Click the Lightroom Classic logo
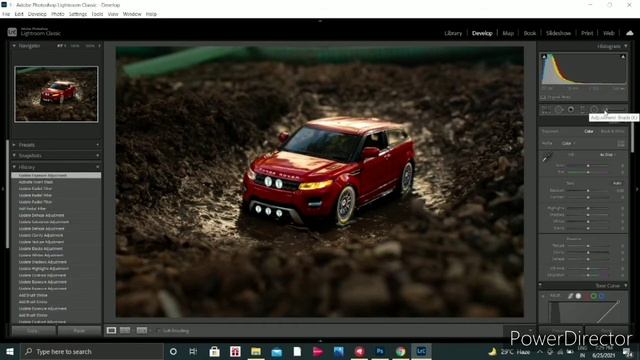The image size is (640, 360). [x=12, y=32]
